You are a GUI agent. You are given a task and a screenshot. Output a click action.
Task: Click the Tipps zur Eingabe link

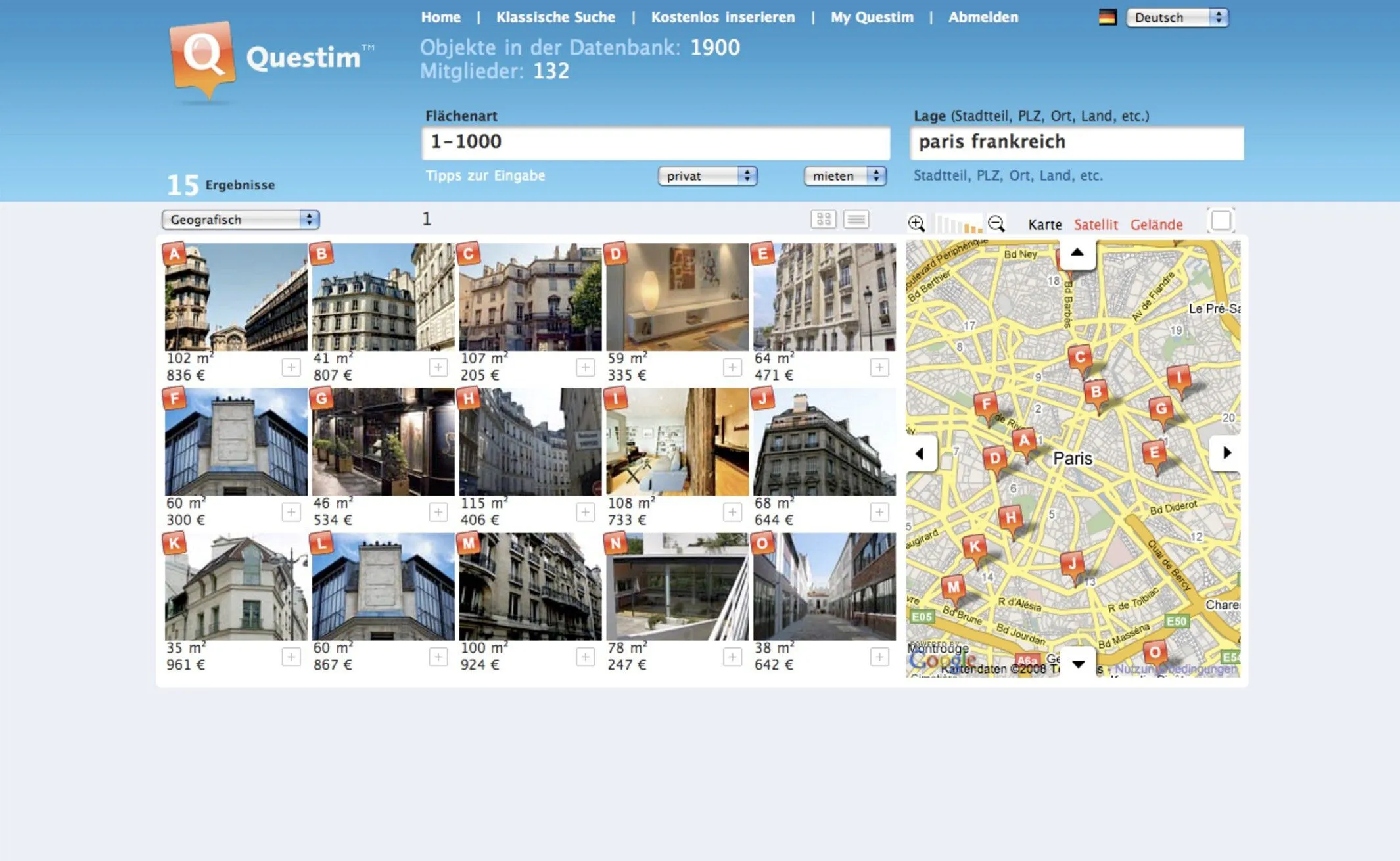tap(485, 175)
